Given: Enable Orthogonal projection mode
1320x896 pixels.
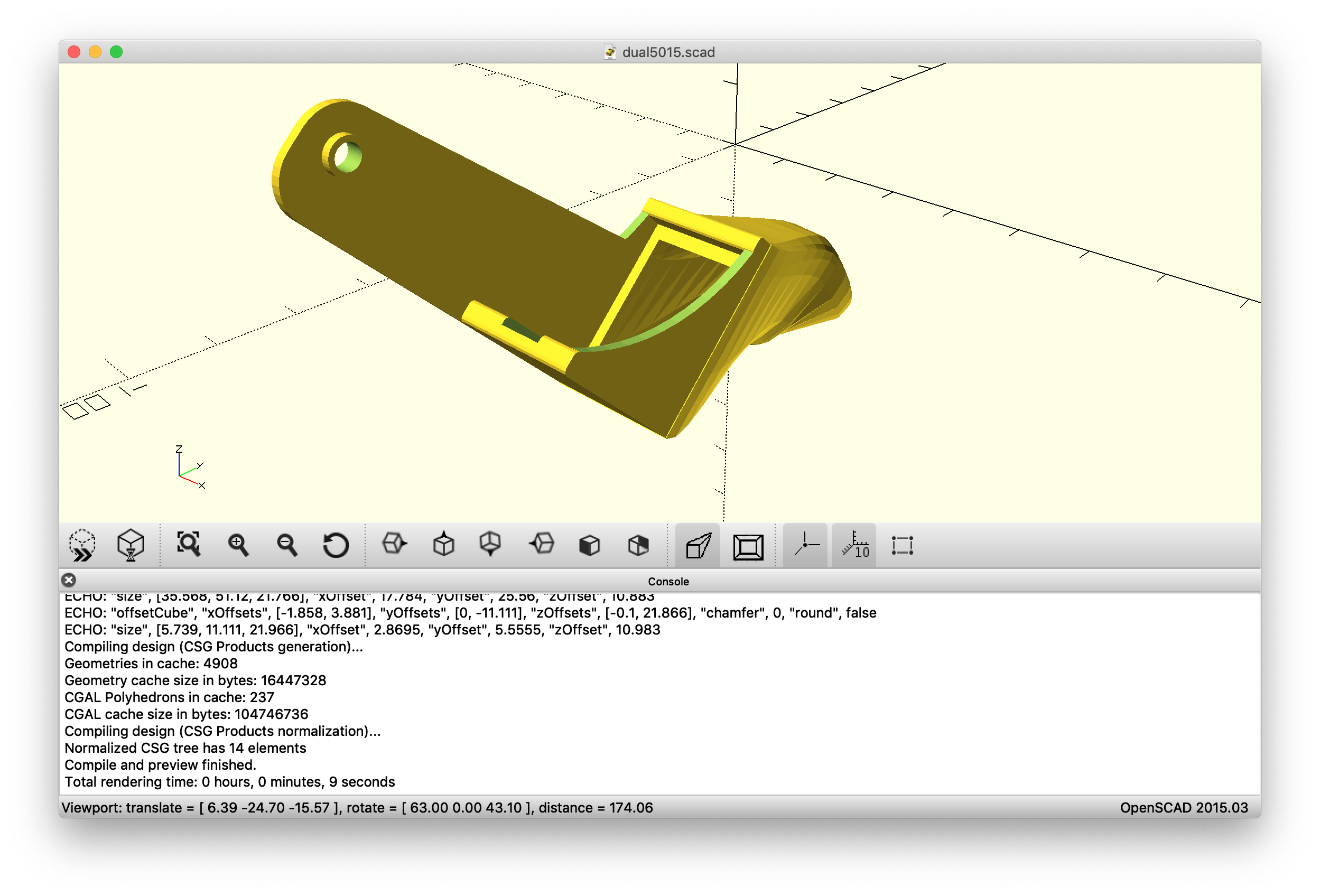Looking at the screenshot, I should pyautogui.click(x=748, y=546).
